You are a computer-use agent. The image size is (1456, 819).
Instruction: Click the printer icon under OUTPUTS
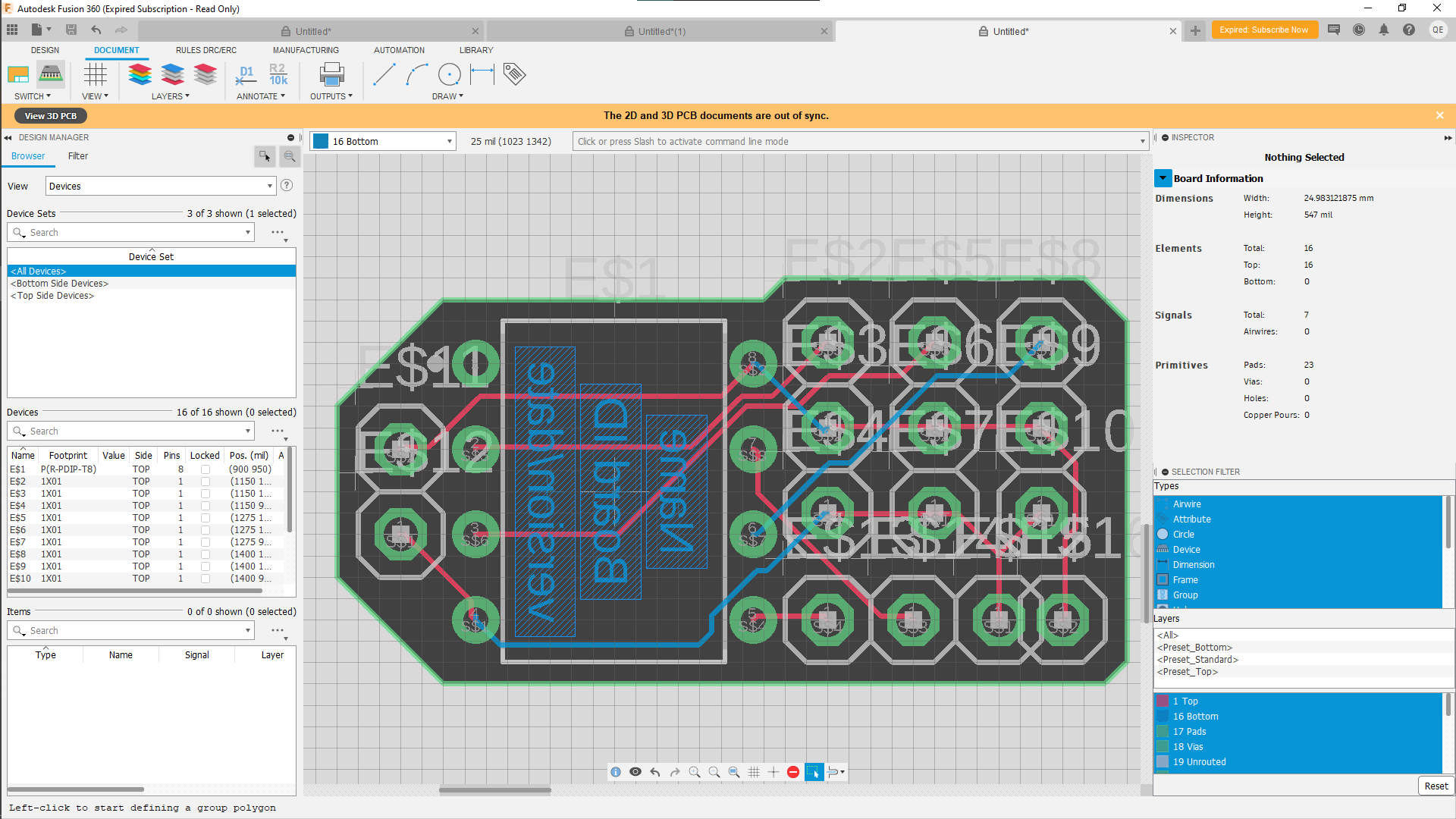[331, 74]
